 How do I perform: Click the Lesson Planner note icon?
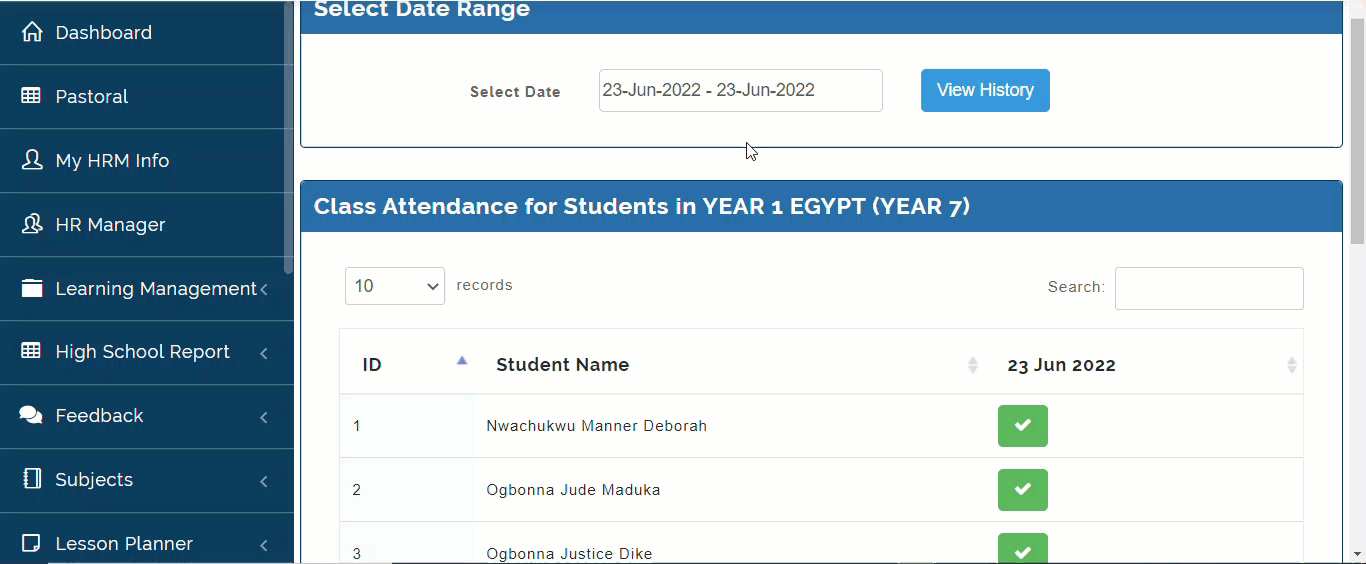(x=32, y=543)
